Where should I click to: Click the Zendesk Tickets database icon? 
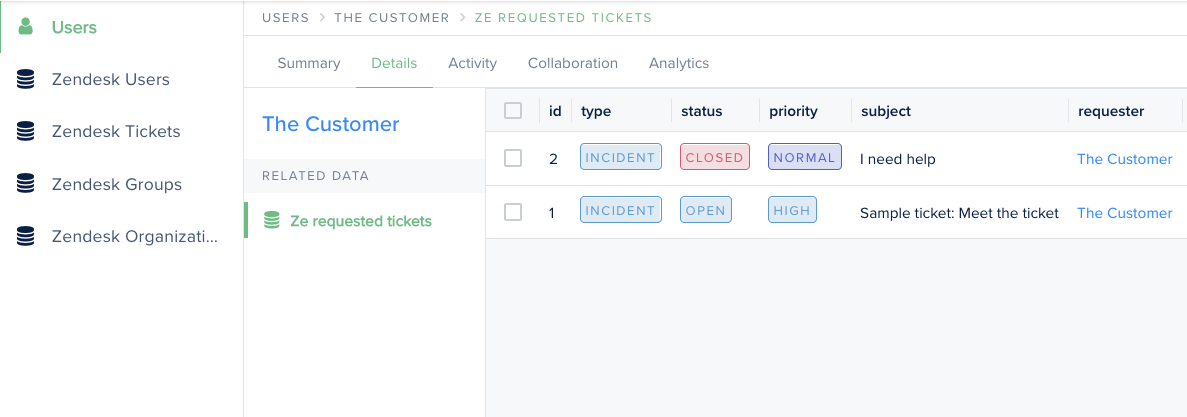(x=26, y=132)
